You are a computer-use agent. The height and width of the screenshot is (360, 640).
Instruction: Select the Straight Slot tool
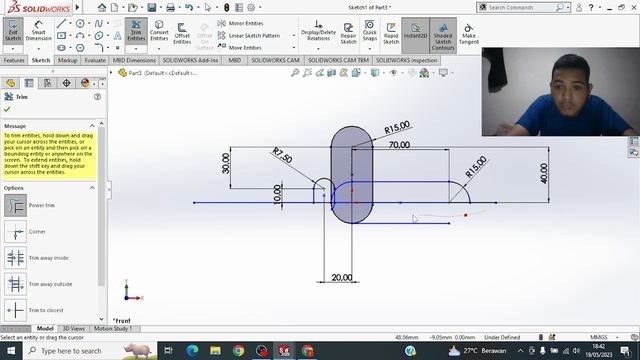tap(61, 48)
